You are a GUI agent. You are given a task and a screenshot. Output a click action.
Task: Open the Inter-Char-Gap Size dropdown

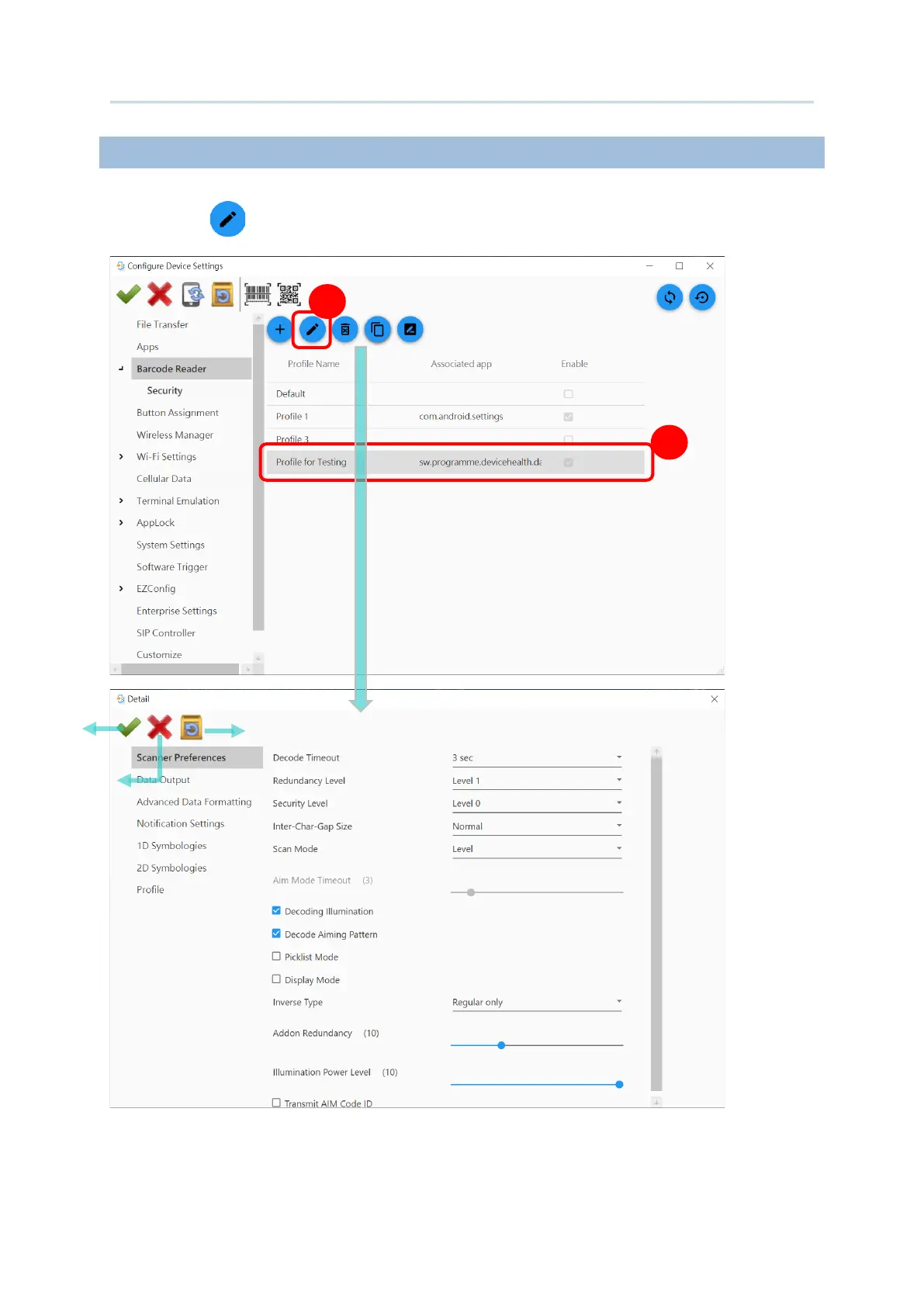coord(537,826)
